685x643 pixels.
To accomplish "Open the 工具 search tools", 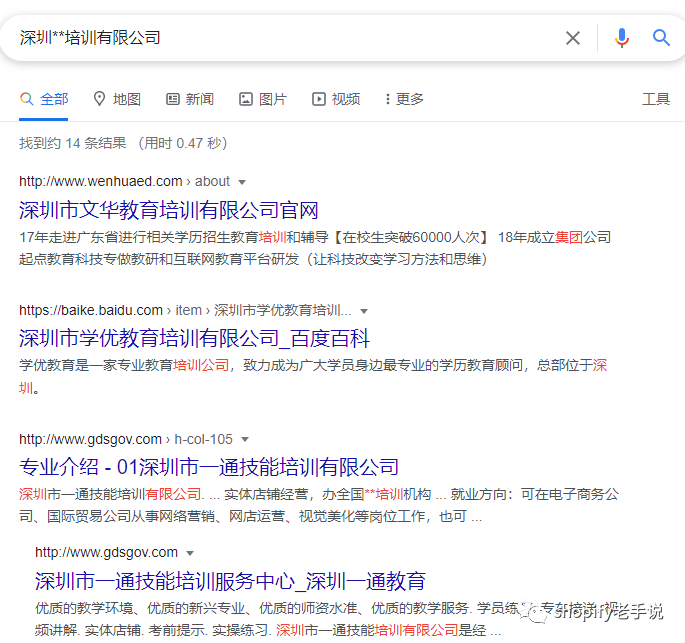I will pyautogui.click(x=656, y=99).
